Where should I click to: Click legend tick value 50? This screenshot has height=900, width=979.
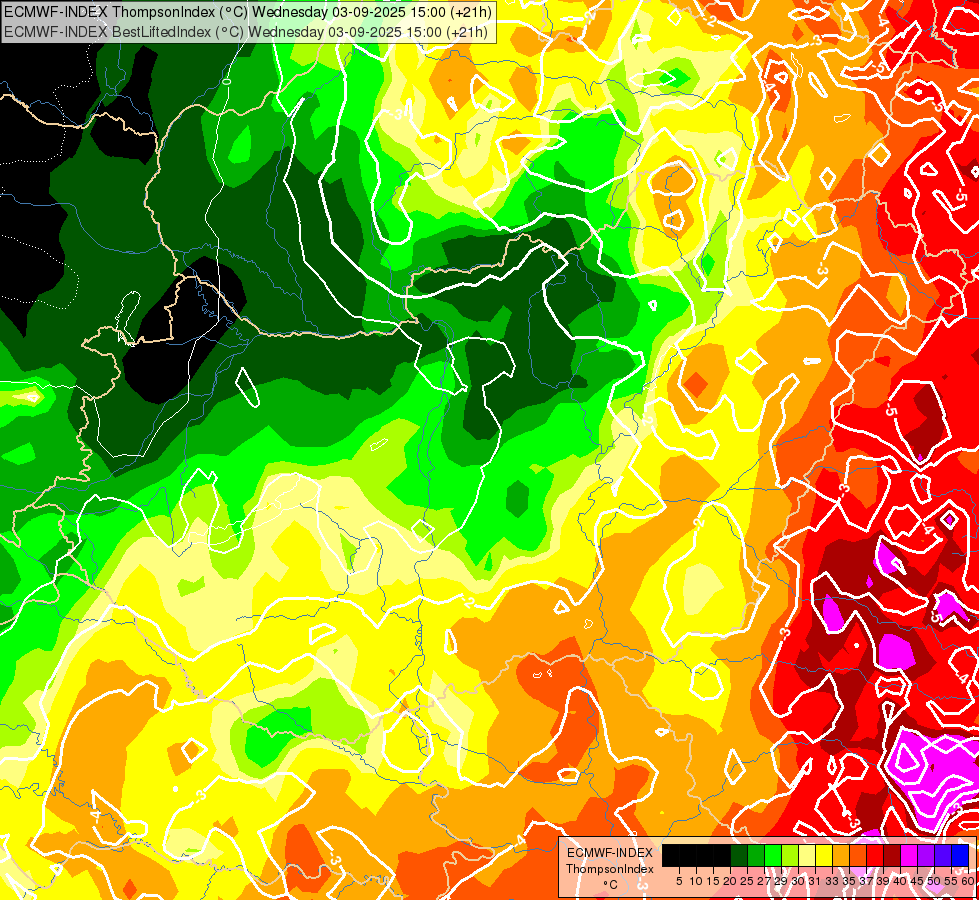pos(933,881)
